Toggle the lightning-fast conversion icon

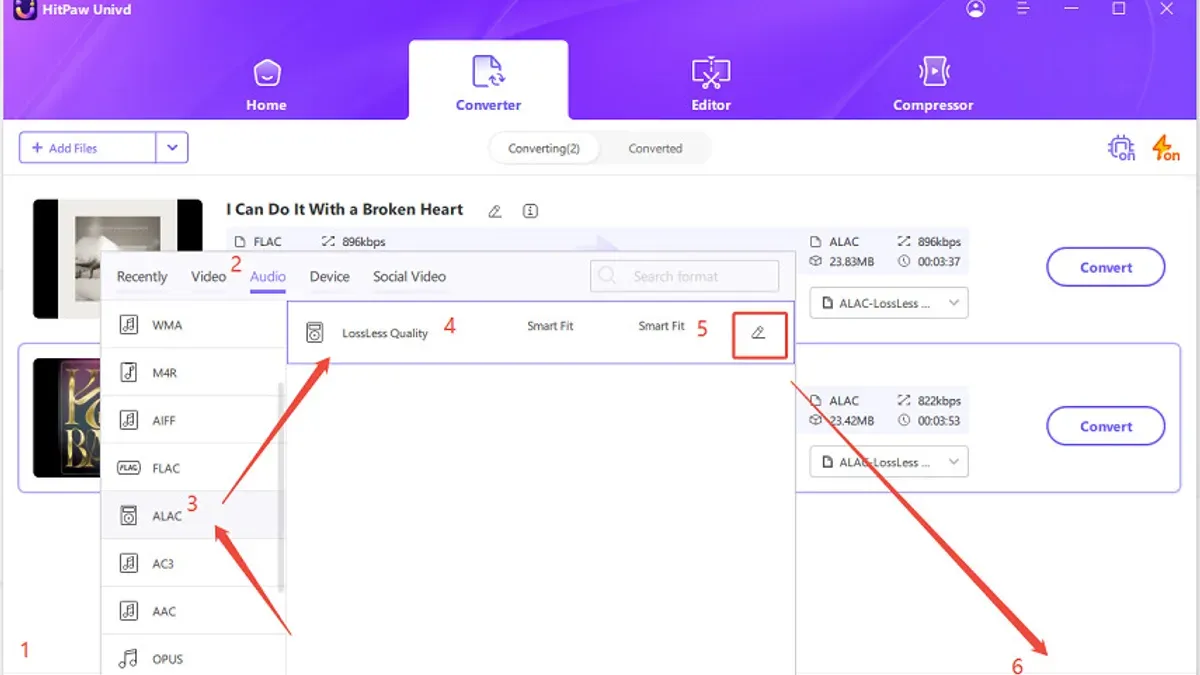(1165, 148)
